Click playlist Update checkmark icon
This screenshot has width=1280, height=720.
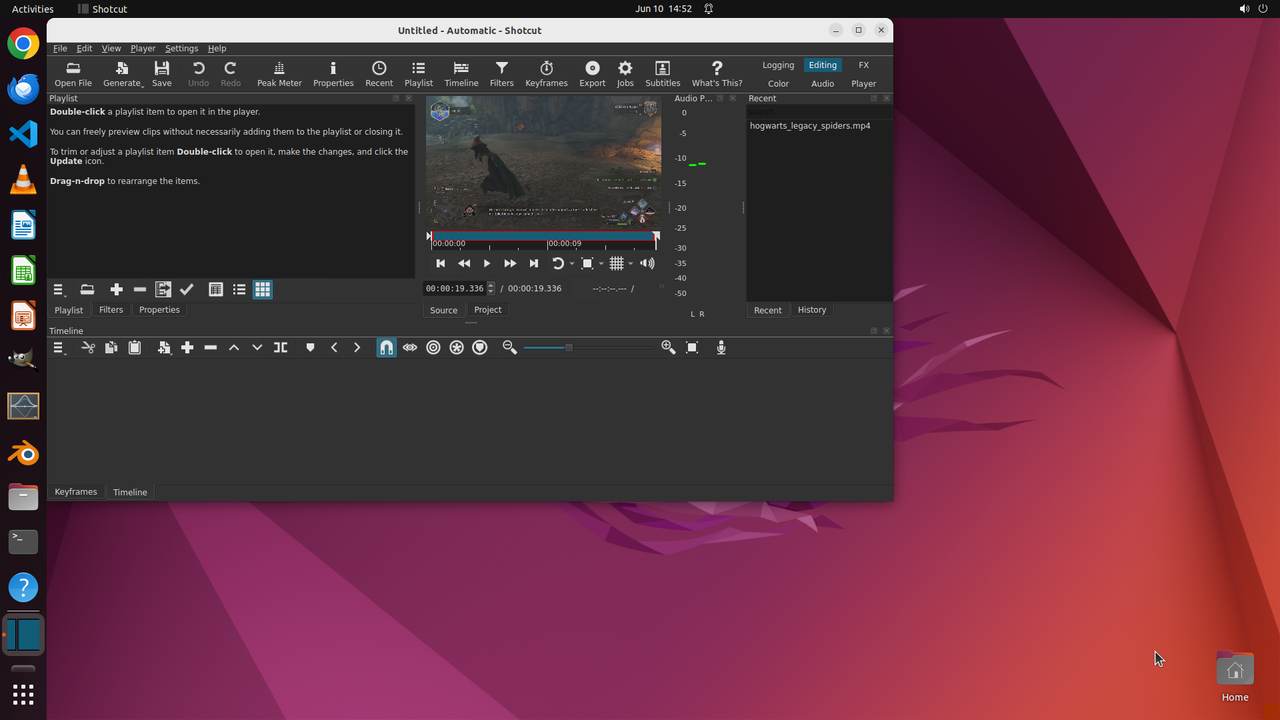187,289
